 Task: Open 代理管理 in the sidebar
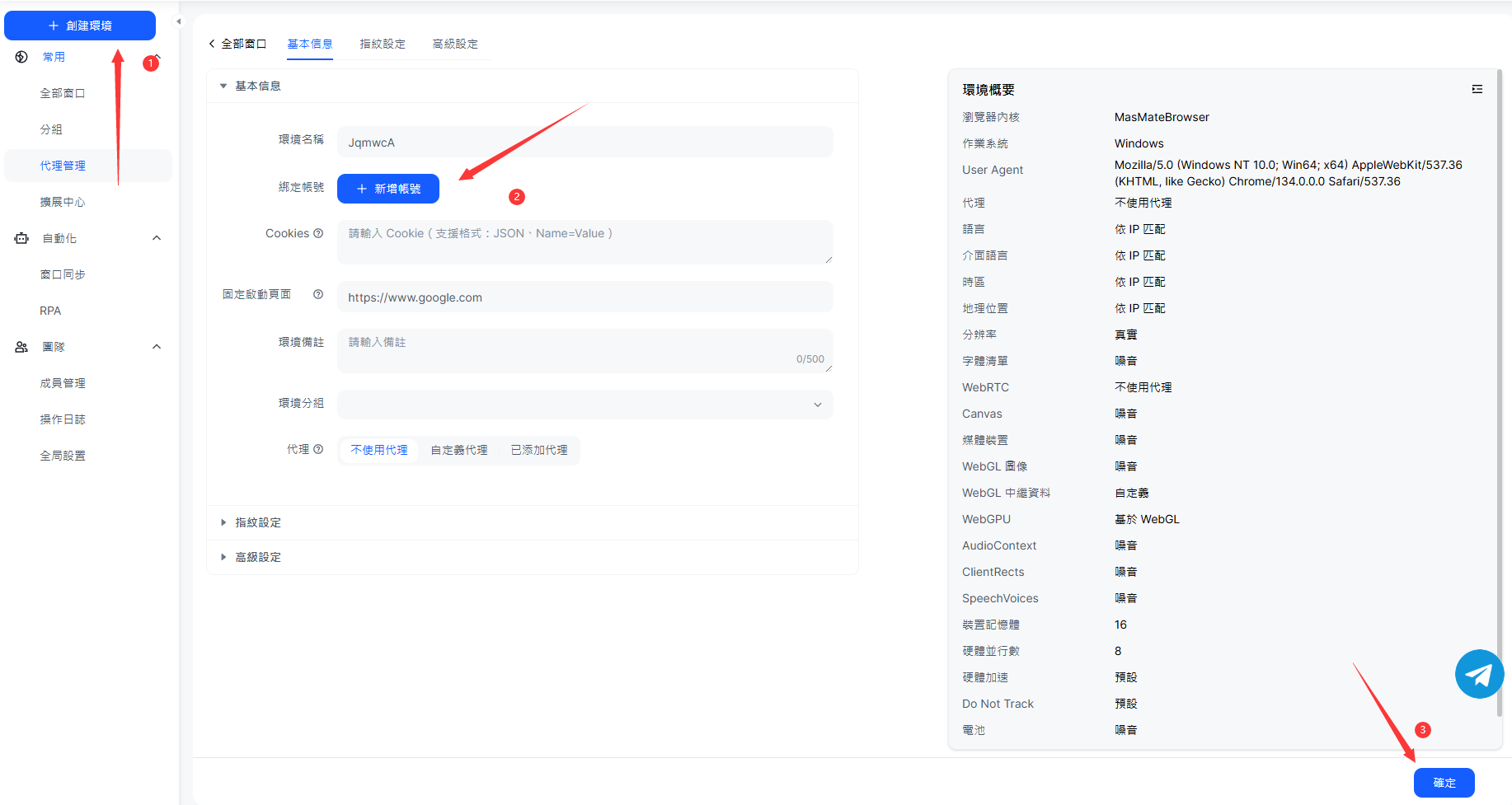(63, 166)
